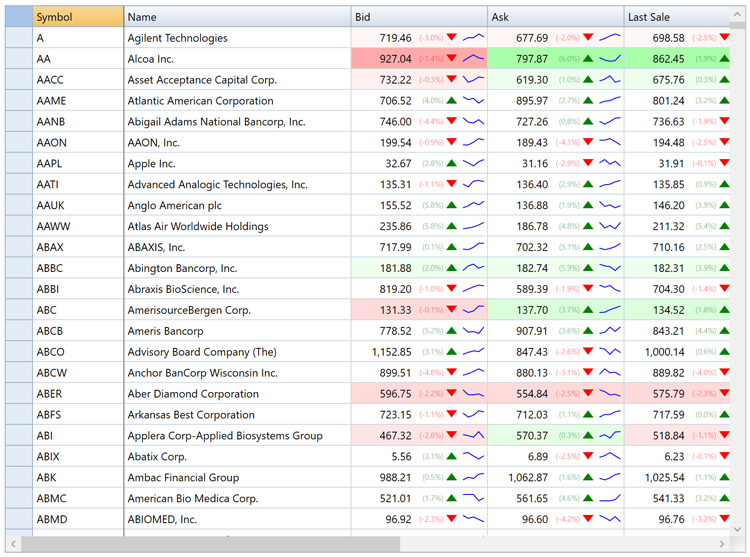Click the ABC bid sparkline chart

point(474,310)
